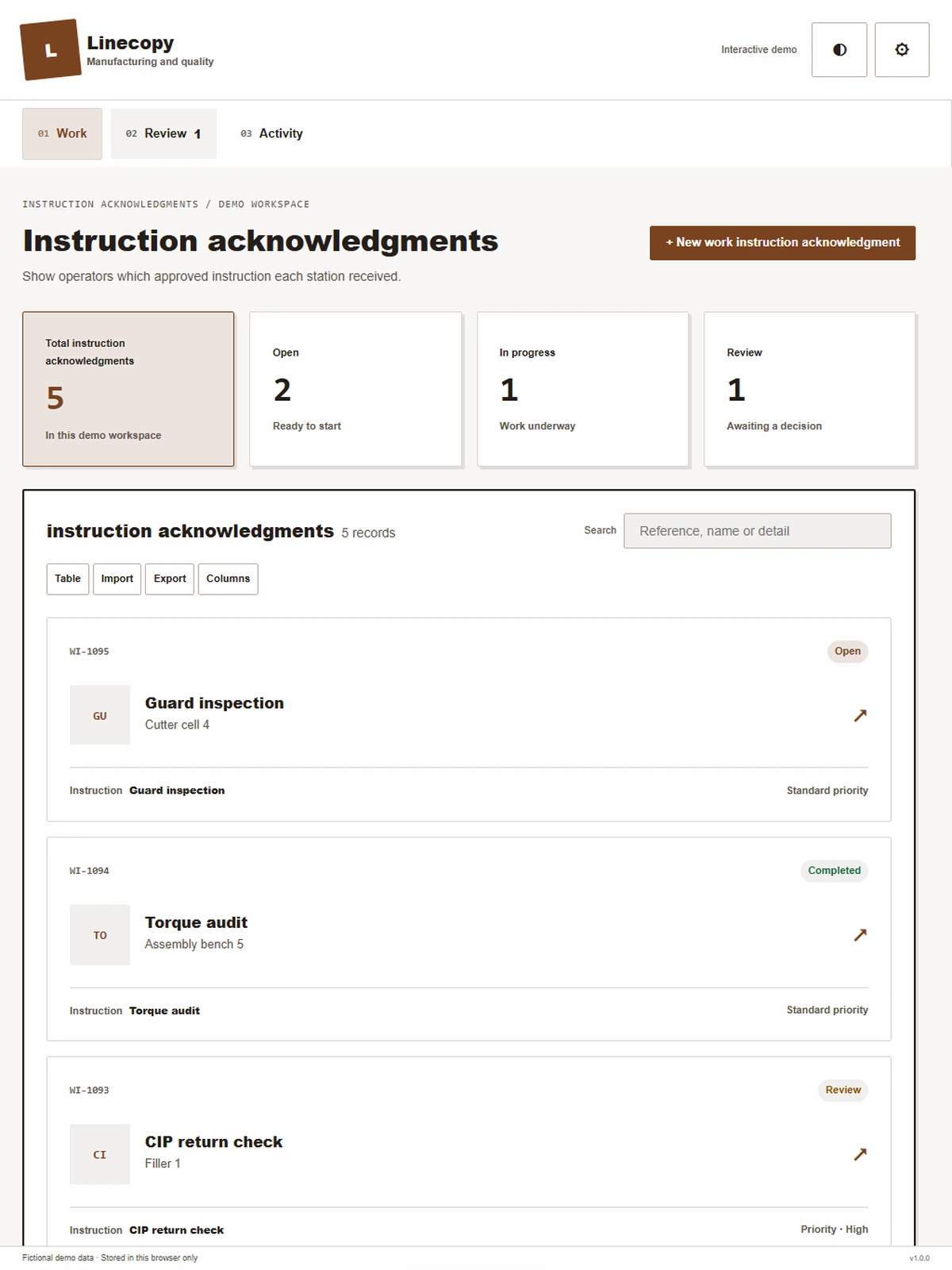952x1270 pixels.
Task: Click the Export button
Action: click(x=170, y=579)
